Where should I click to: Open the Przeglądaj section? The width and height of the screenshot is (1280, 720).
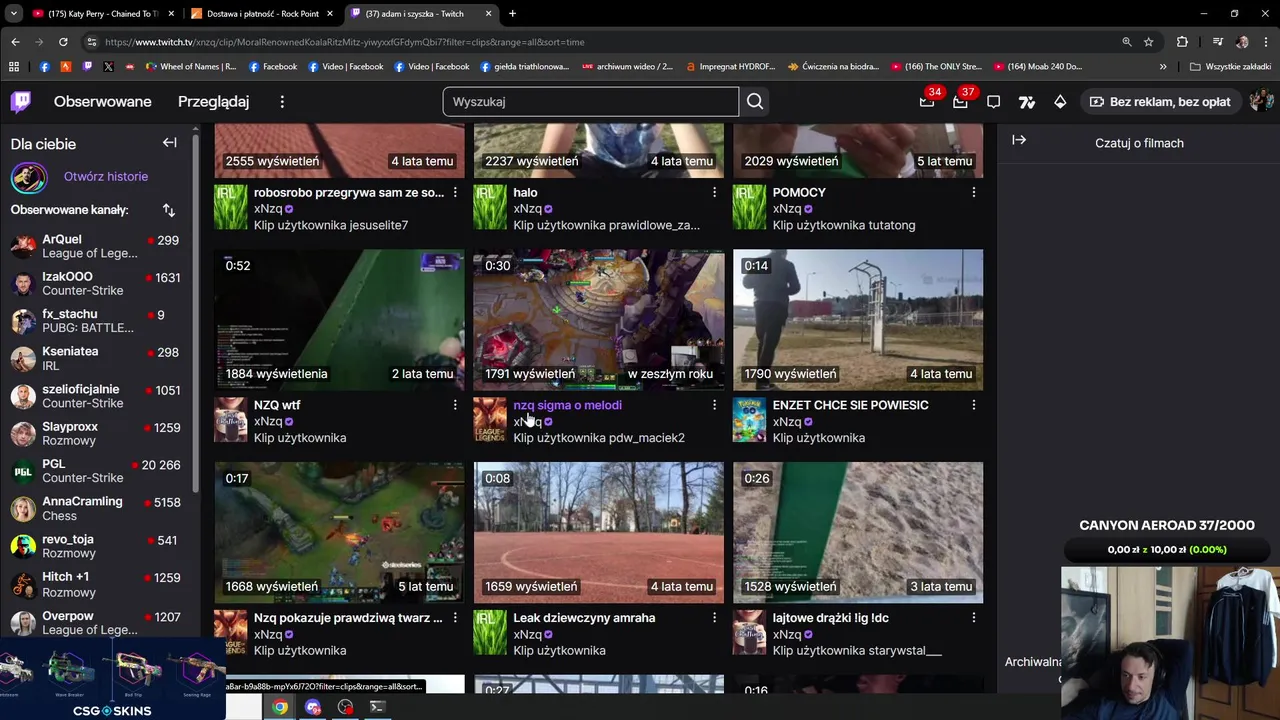(x=213, y=102)
